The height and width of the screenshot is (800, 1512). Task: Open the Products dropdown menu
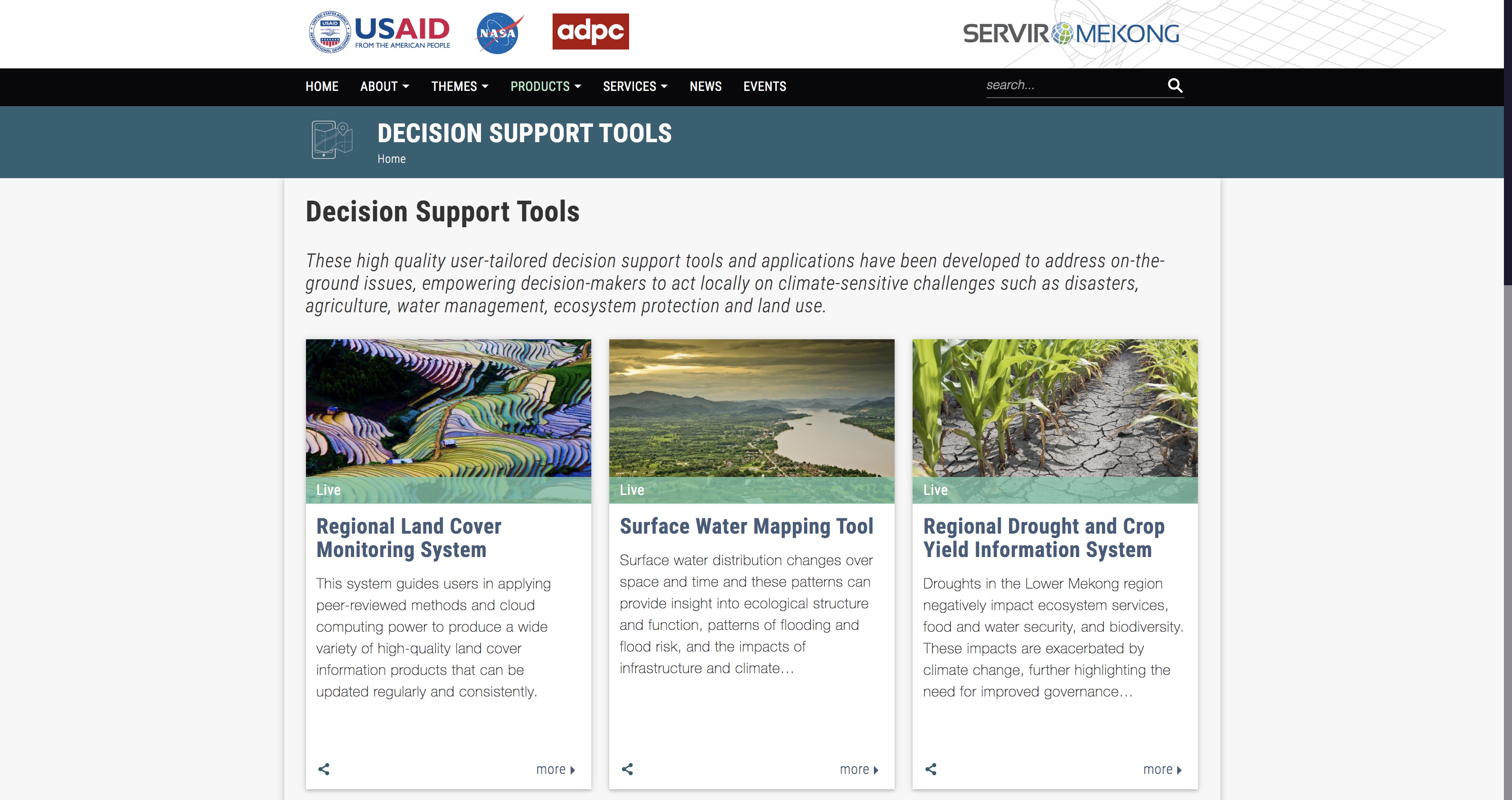point(545,87)
